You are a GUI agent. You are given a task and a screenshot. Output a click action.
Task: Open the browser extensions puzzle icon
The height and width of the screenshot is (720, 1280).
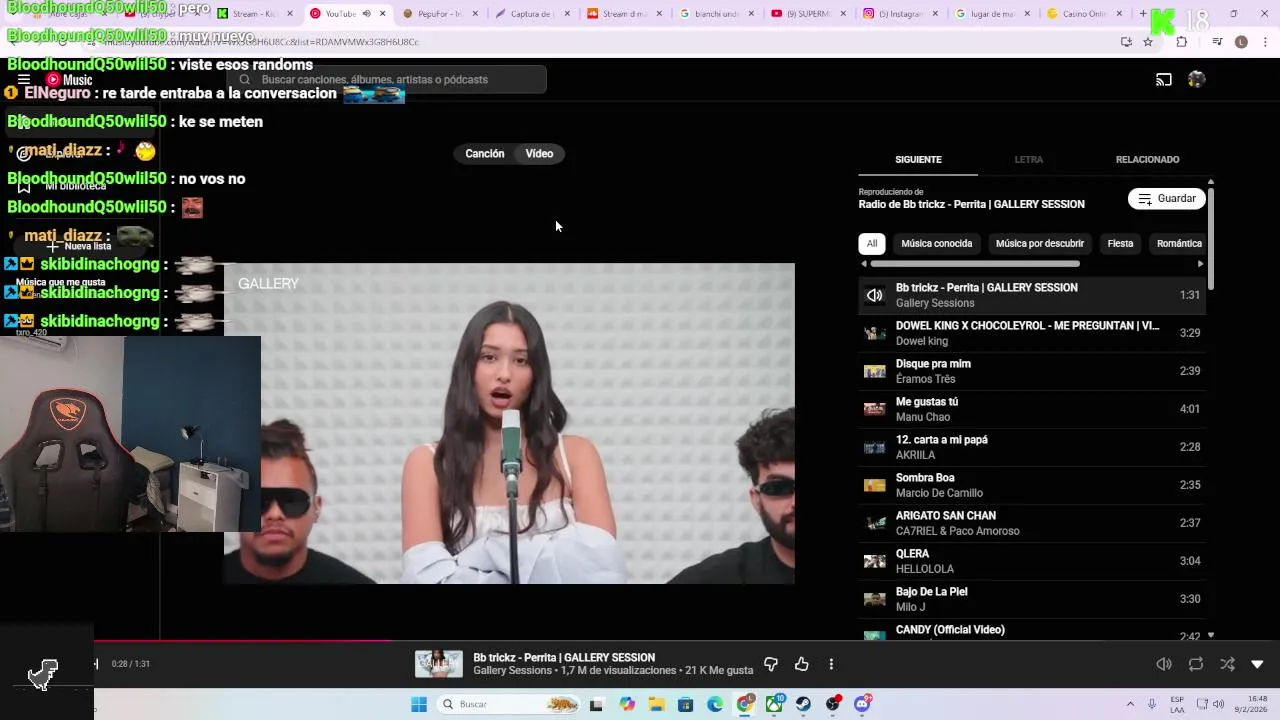tap(1181, 42)
